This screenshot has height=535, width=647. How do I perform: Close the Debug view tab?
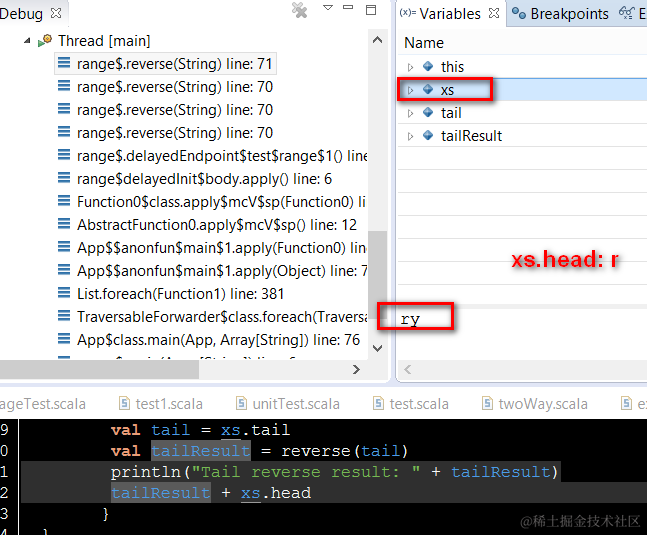point(56,14)
